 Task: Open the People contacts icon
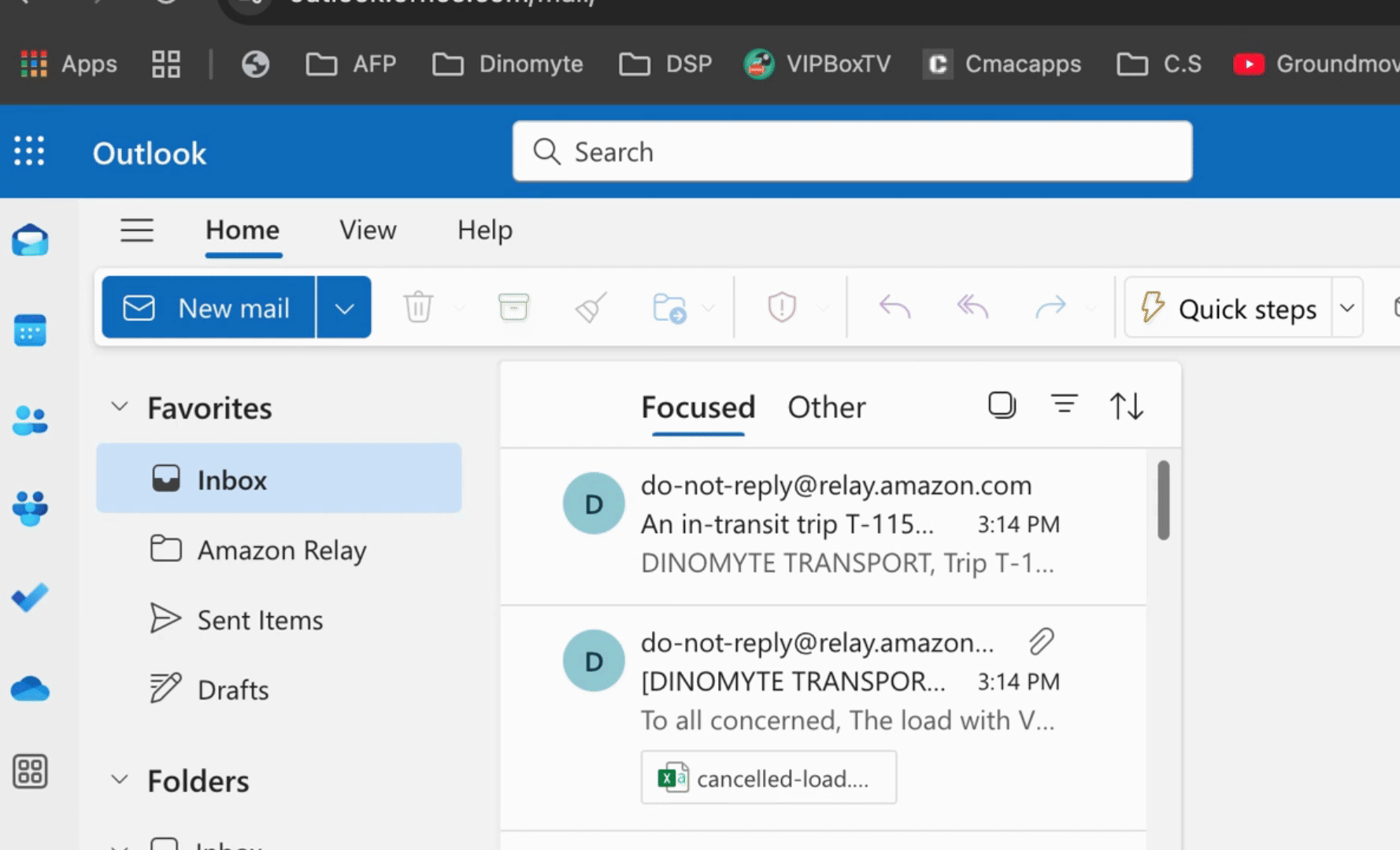30,421
